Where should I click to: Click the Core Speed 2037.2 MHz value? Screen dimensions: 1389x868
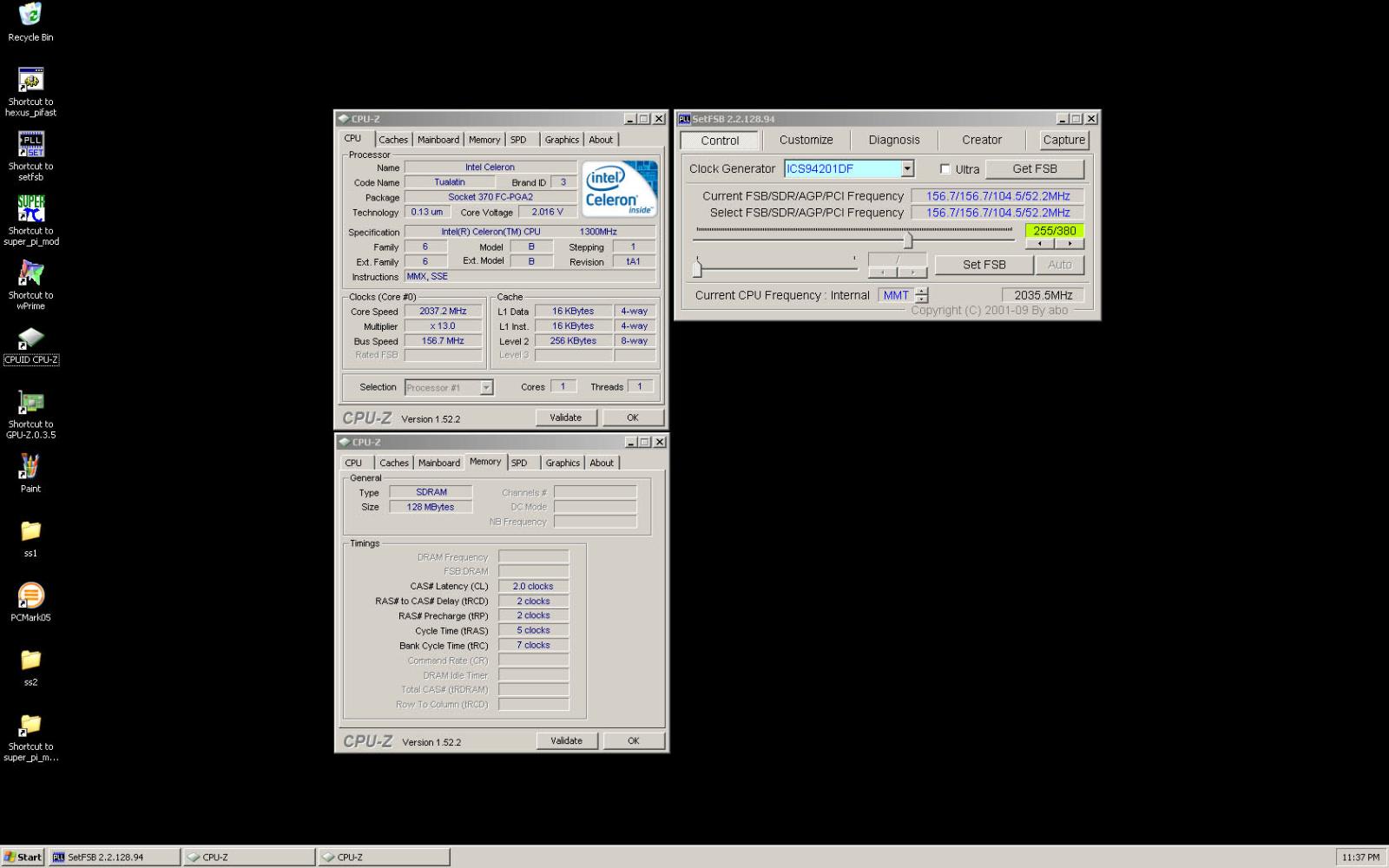point(443,311)
